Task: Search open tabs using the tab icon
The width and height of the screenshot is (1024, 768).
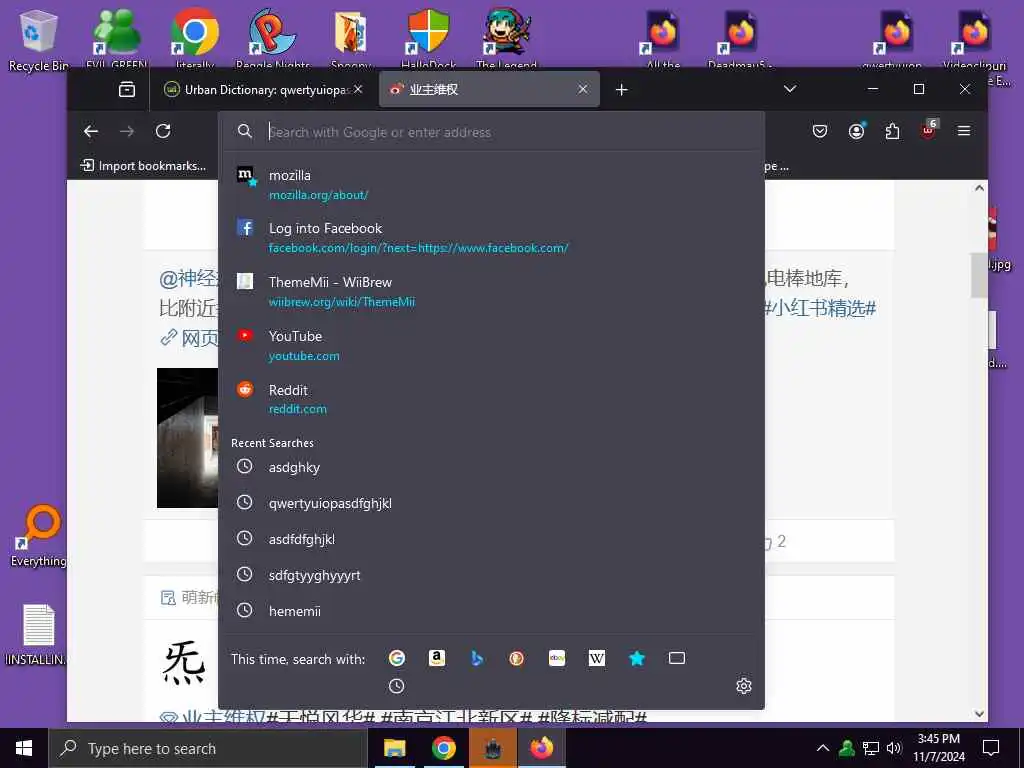Action: [x=677, y=658]
